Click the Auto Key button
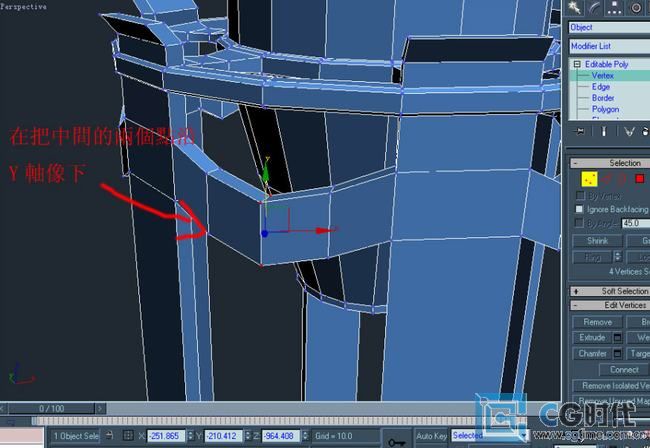This screenshot has height=448, width=650. pos(432,436)
